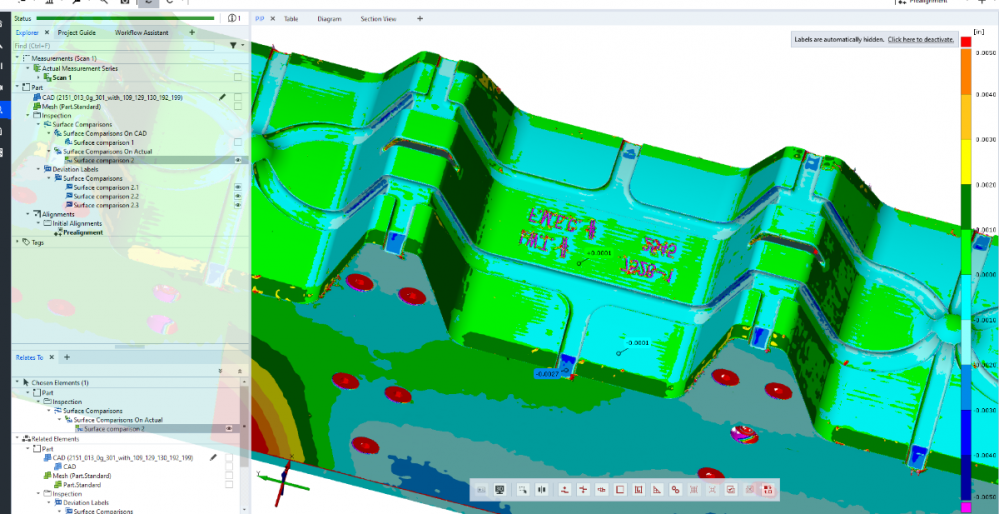The image size is (999, 514).
Task: Expand the Tags tree node
Action: [17, 242]
